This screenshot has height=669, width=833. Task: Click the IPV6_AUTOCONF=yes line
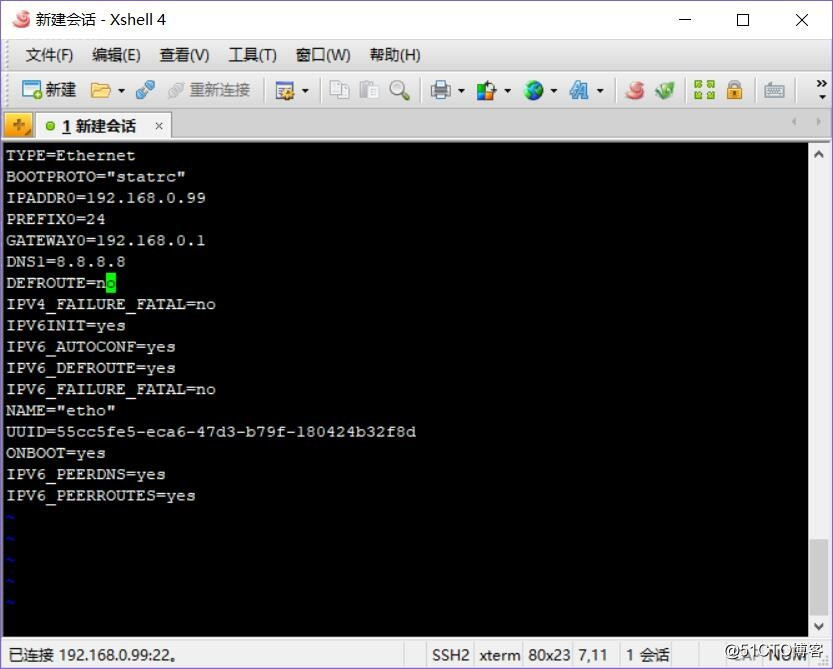pyautogui.click(x=91, y=347)
